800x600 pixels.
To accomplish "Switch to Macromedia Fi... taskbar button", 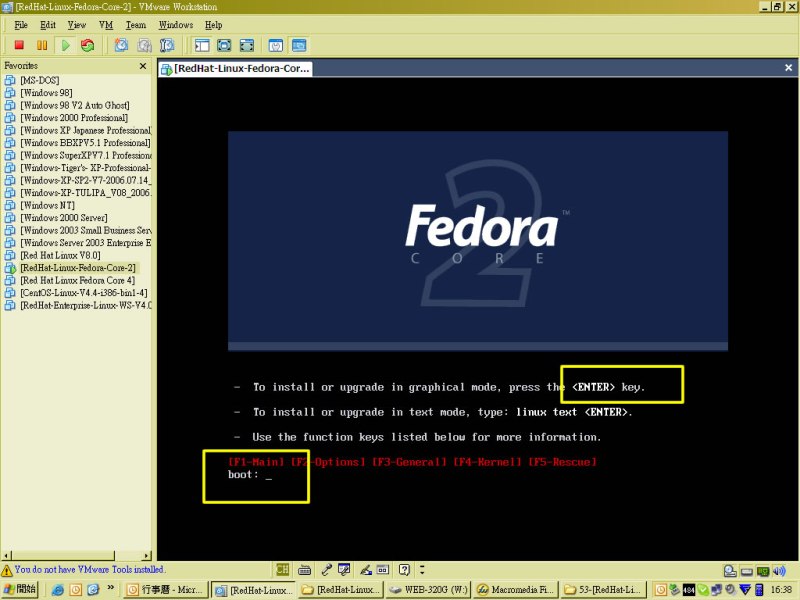I will click(516, 590).
